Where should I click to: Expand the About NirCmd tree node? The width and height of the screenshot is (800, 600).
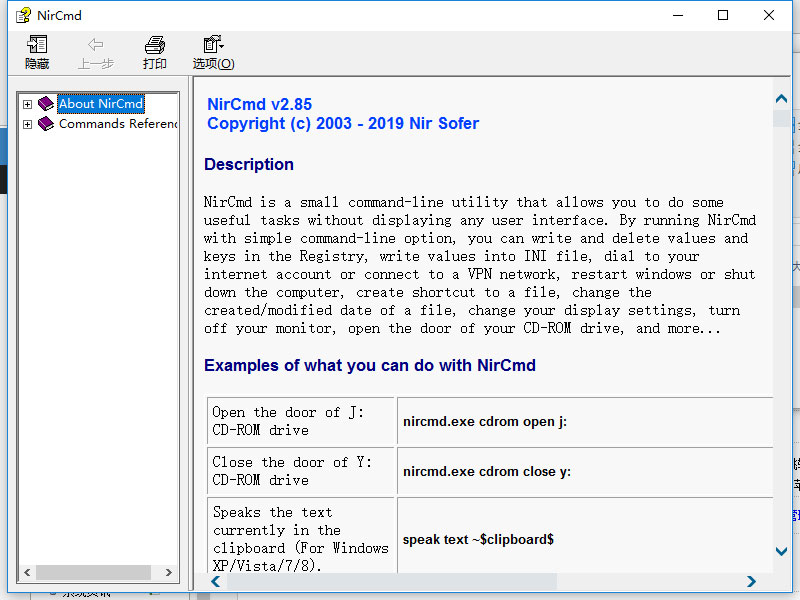(28, 104)
